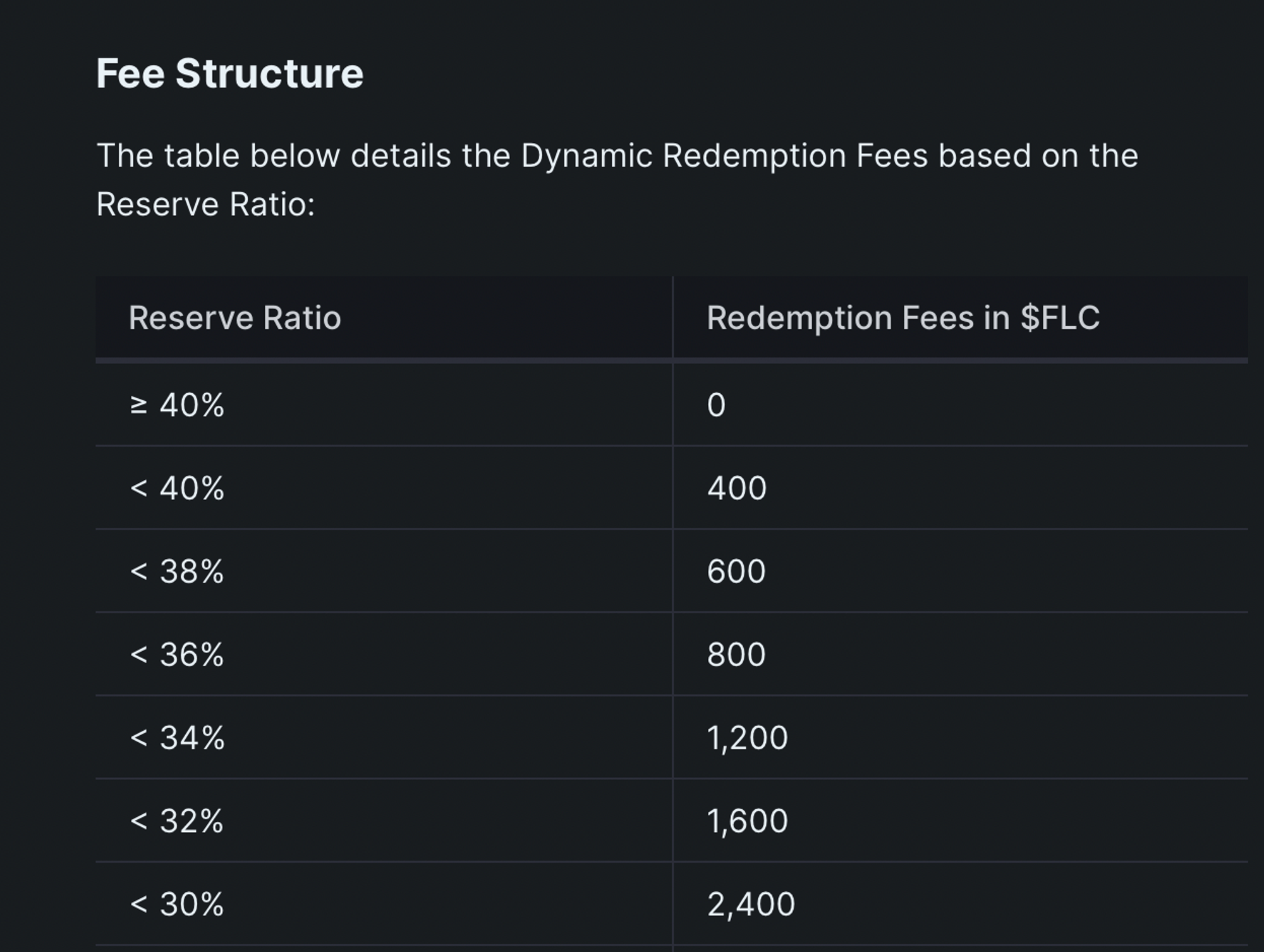The width and height of the screenshot is (1264, 952).
Task: Select the < 36% ratio cell
Action: tap(176, 654)
